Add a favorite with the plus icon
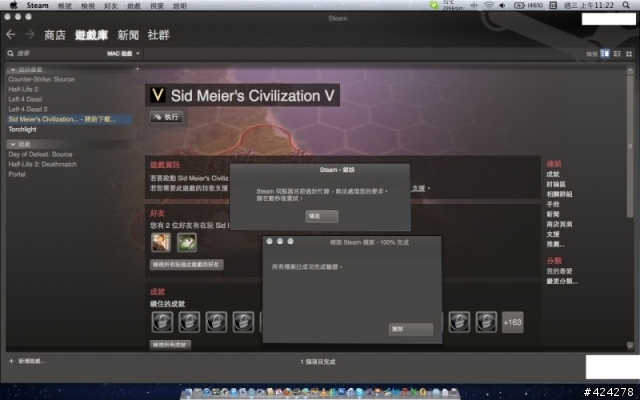Viewport: 640px width, 400px height. 138,69
